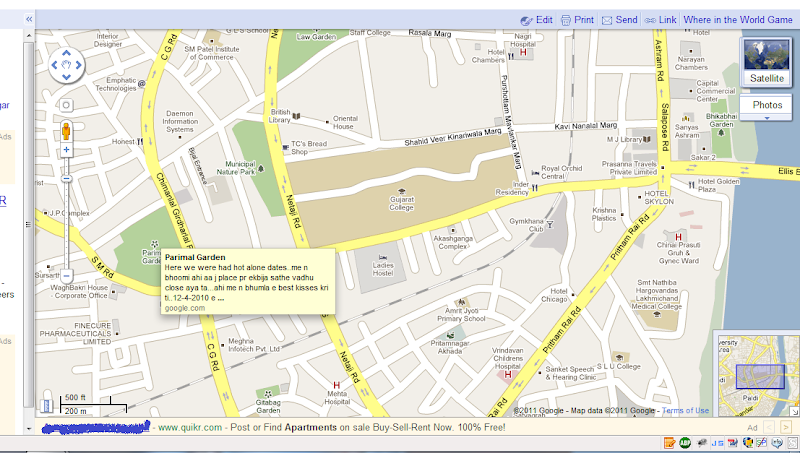Click the Bhikabhai Garden tree icon

721,133
